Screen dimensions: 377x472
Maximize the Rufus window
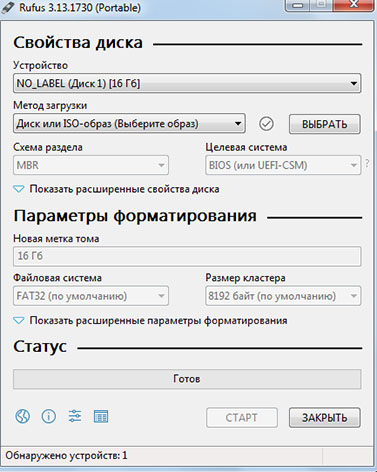(321, 5)
